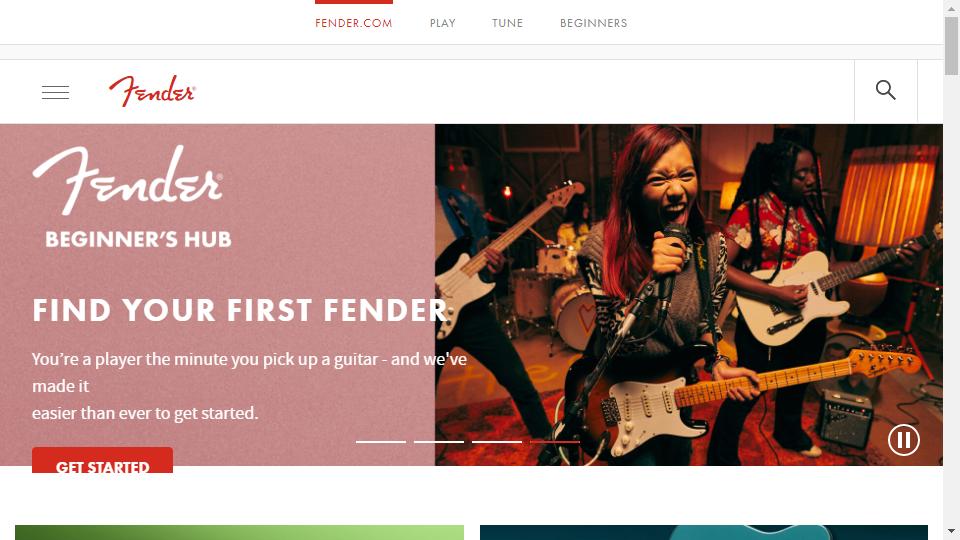
Task: Jump to third carousel slide indicator
Action: (x=497, y=441)
